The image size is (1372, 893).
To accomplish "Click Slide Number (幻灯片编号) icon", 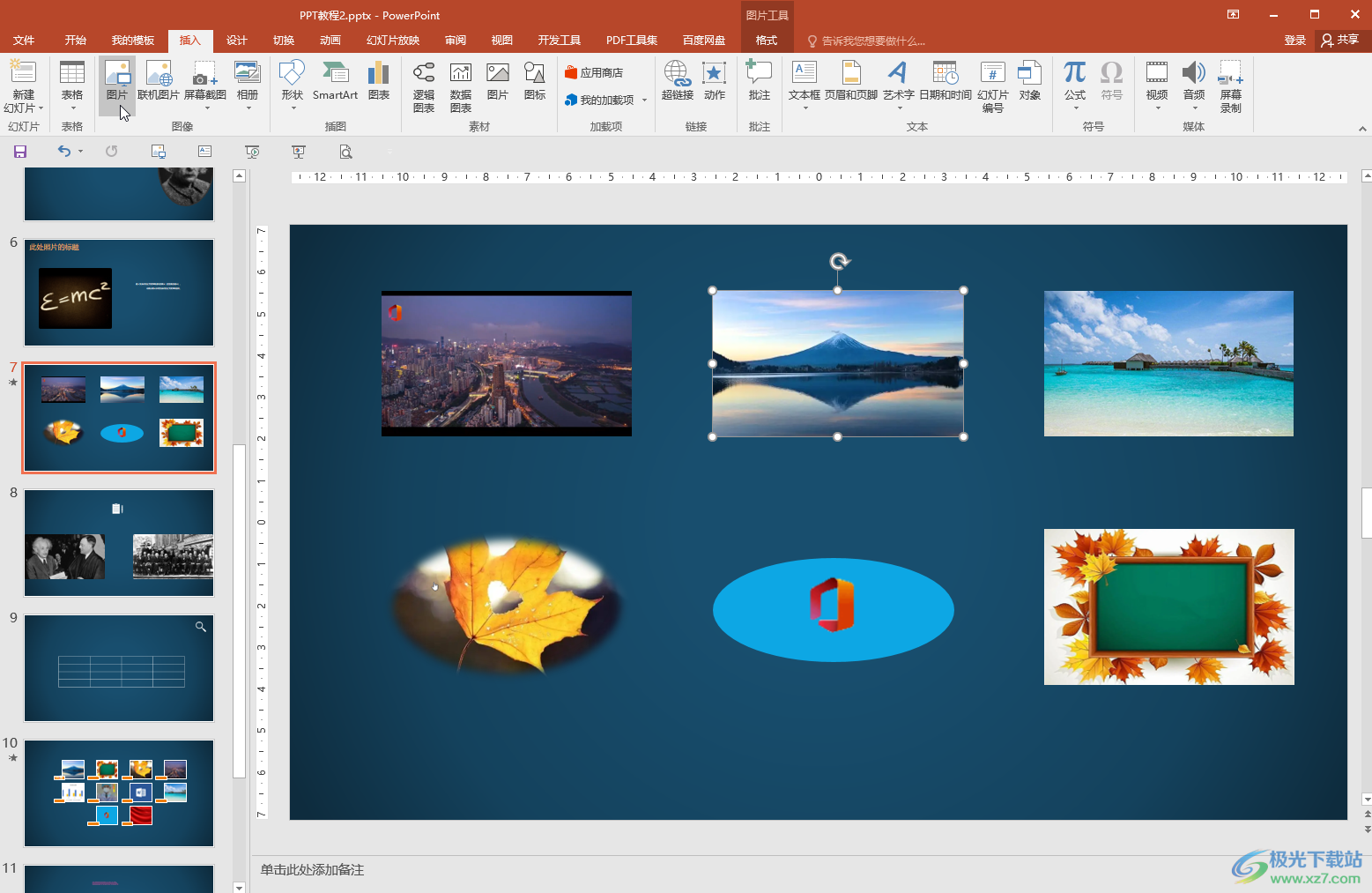I will point(993,86).
